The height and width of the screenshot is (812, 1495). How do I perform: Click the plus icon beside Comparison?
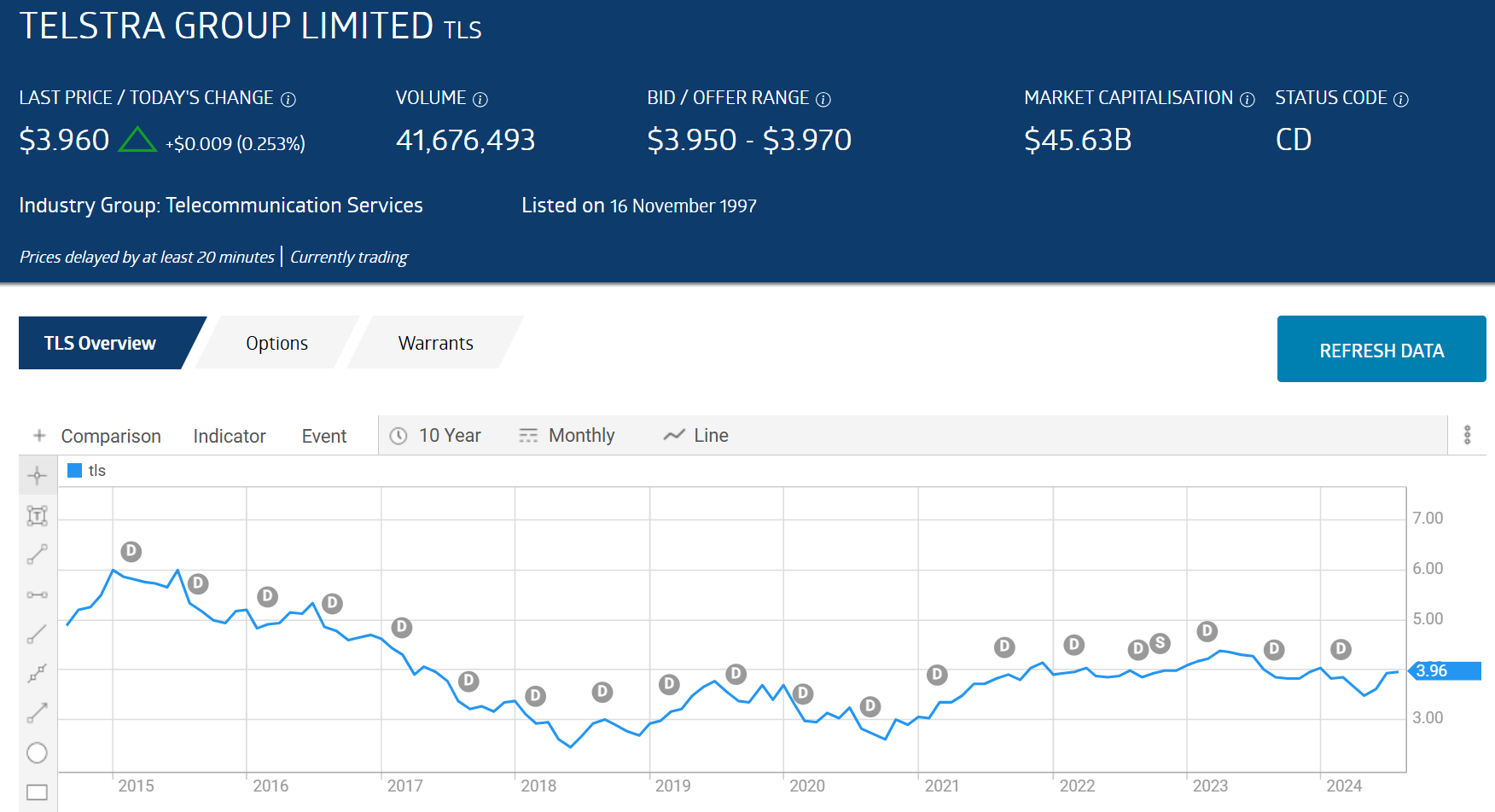[39, 436]
